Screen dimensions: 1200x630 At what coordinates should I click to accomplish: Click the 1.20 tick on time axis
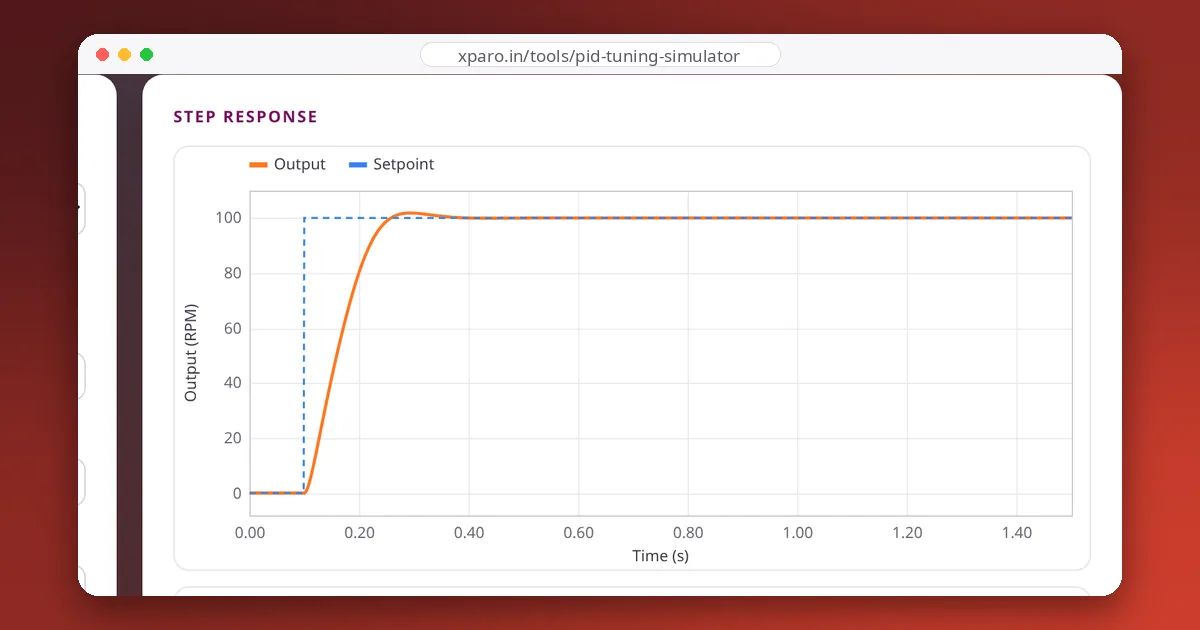pyautogui.click(x=907, y=533)
